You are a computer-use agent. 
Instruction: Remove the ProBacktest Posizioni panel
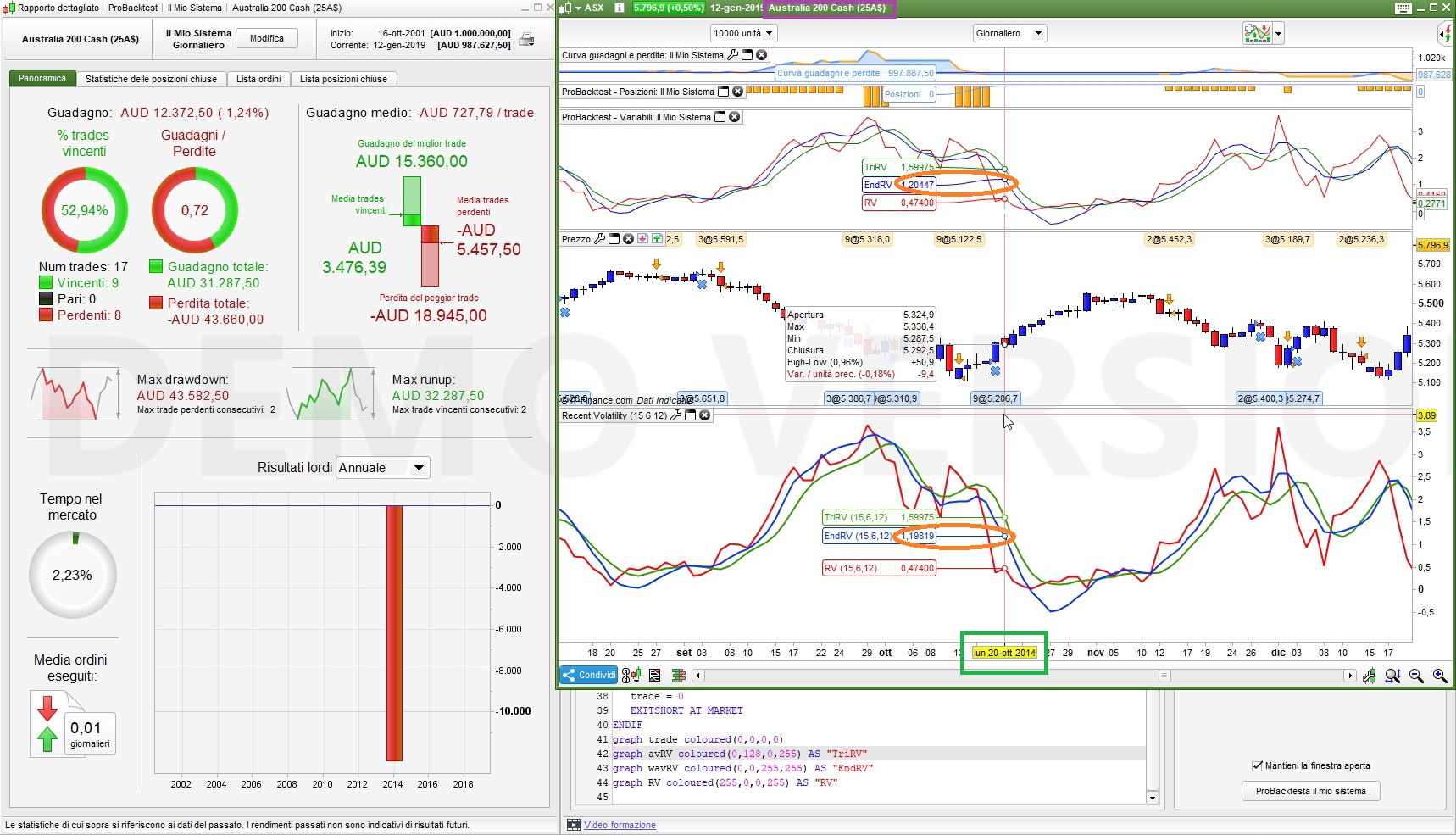click(x=738, y=92)
